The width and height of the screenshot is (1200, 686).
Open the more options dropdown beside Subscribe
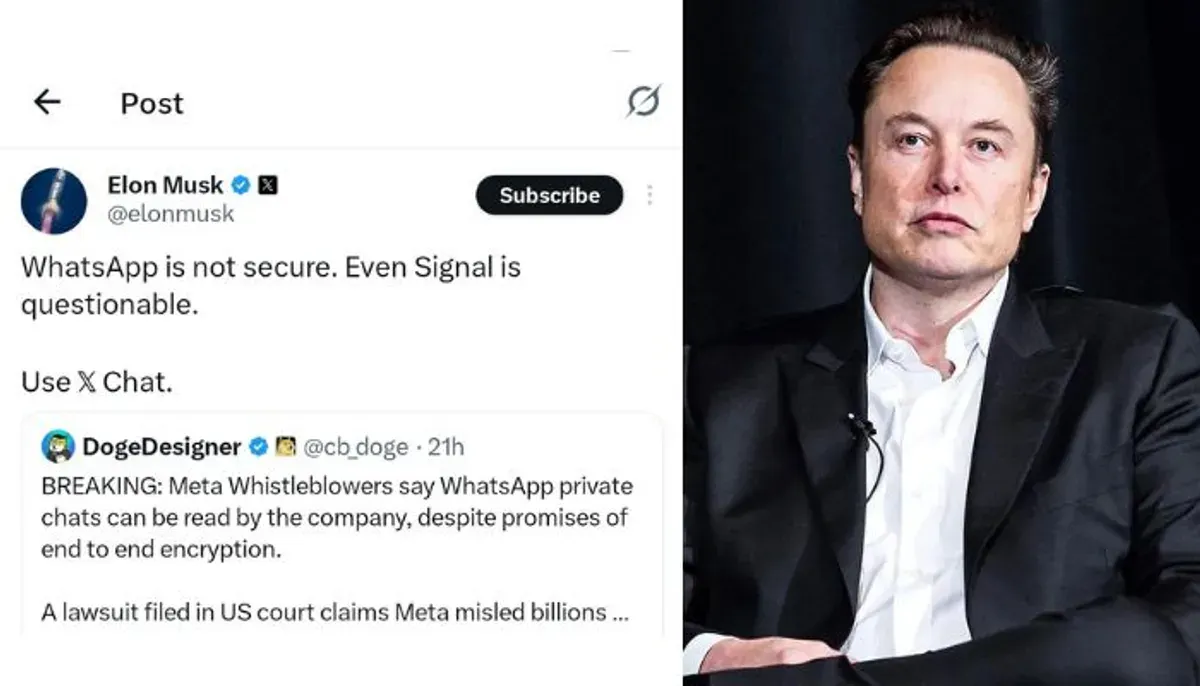[652, 196]
